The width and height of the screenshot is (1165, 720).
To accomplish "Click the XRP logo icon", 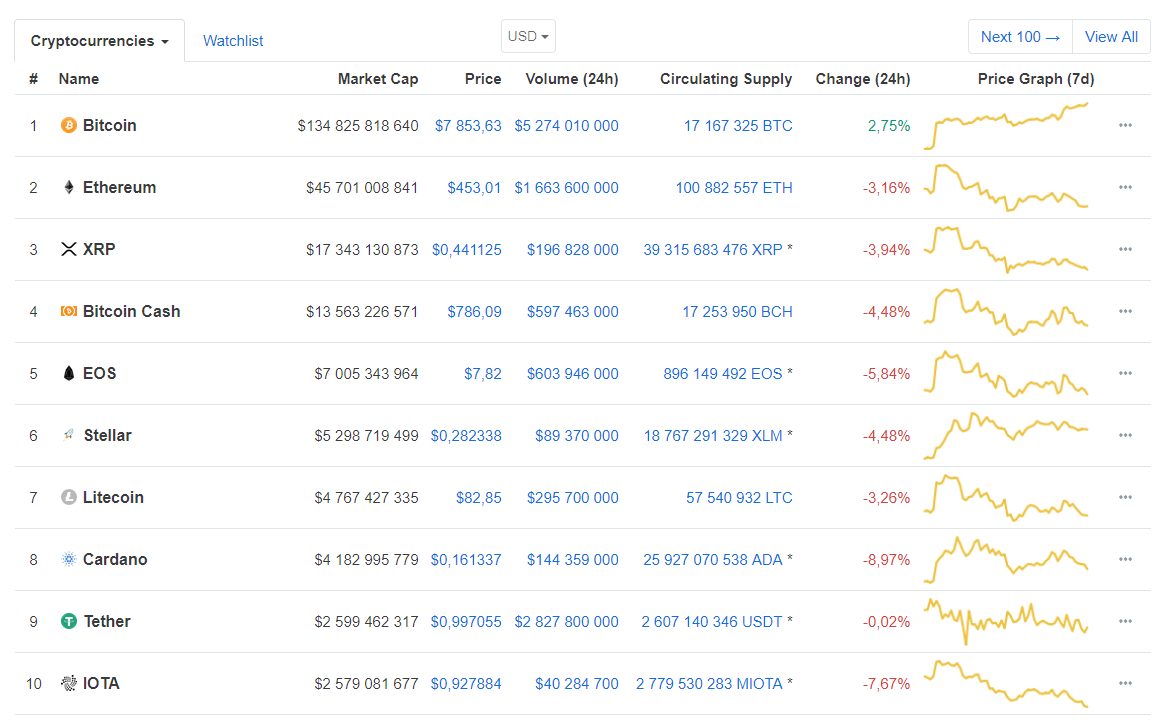I will 68,250.
